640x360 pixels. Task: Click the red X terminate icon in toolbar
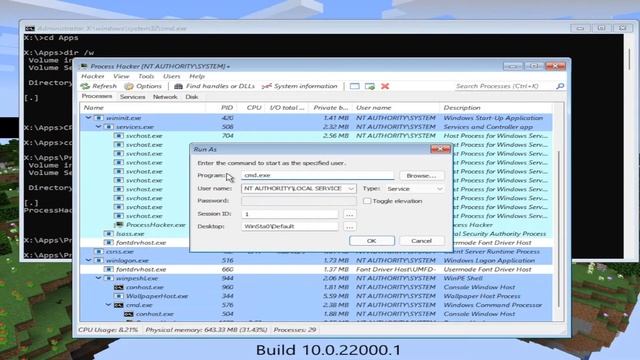pos(385,86)
